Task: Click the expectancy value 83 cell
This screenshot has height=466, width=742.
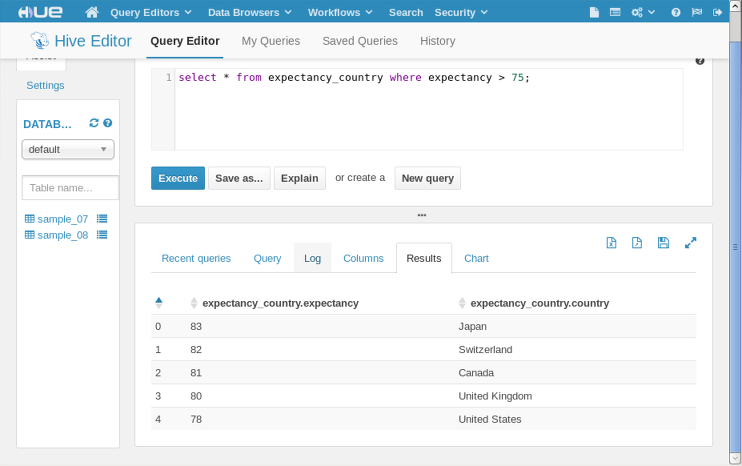Action: 196,326
